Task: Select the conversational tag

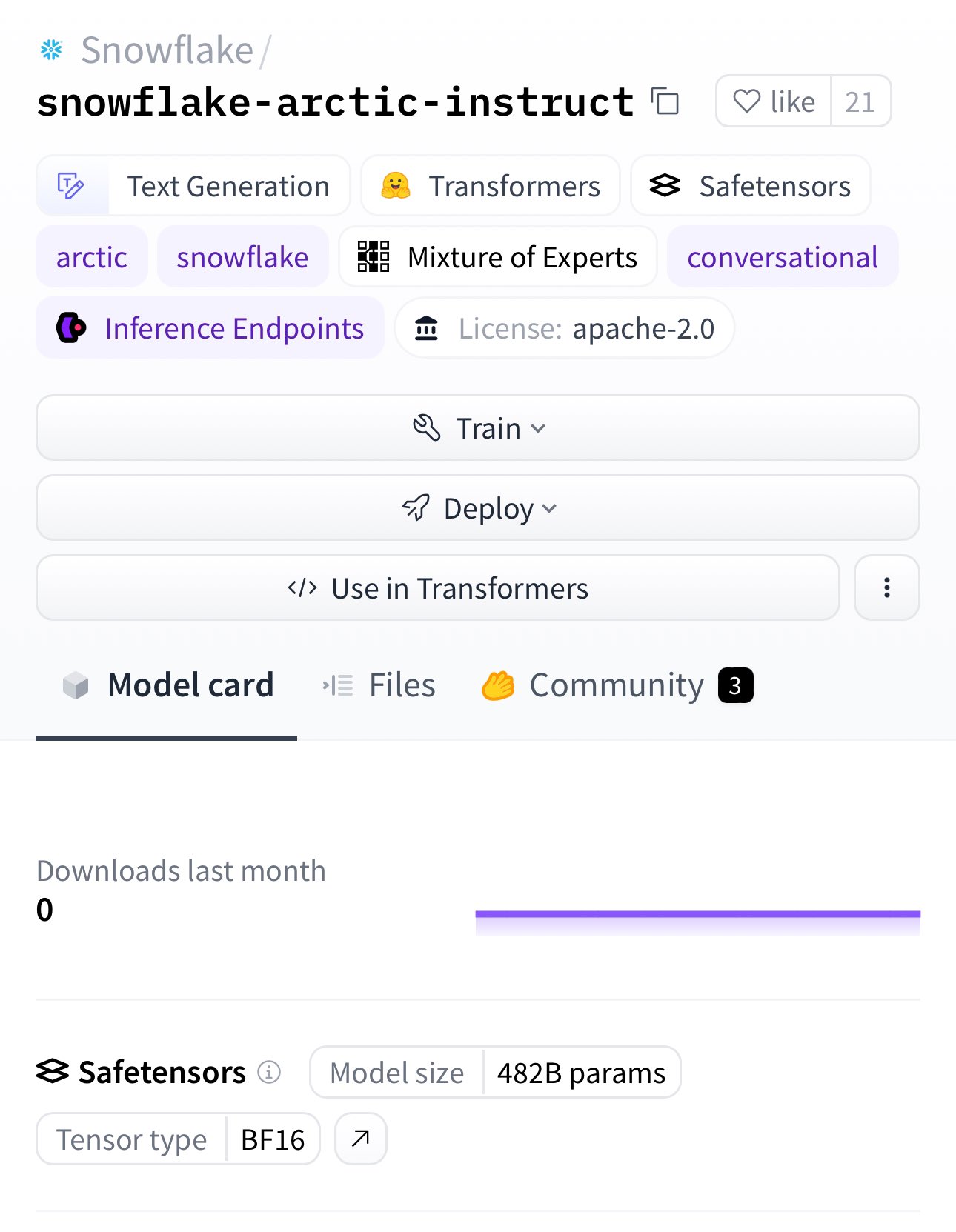Action: [x=783, y=257]
